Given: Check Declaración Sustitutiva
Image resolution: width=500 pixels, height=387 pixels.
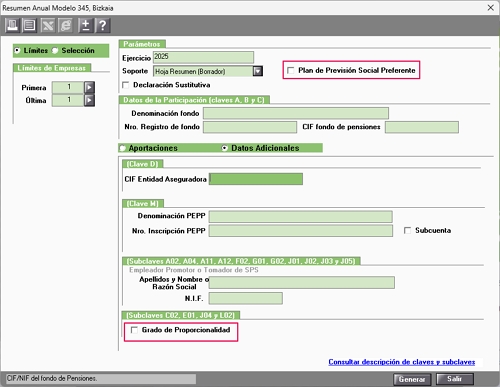Looking at the screenshot, I should click(x=126, y=85).
